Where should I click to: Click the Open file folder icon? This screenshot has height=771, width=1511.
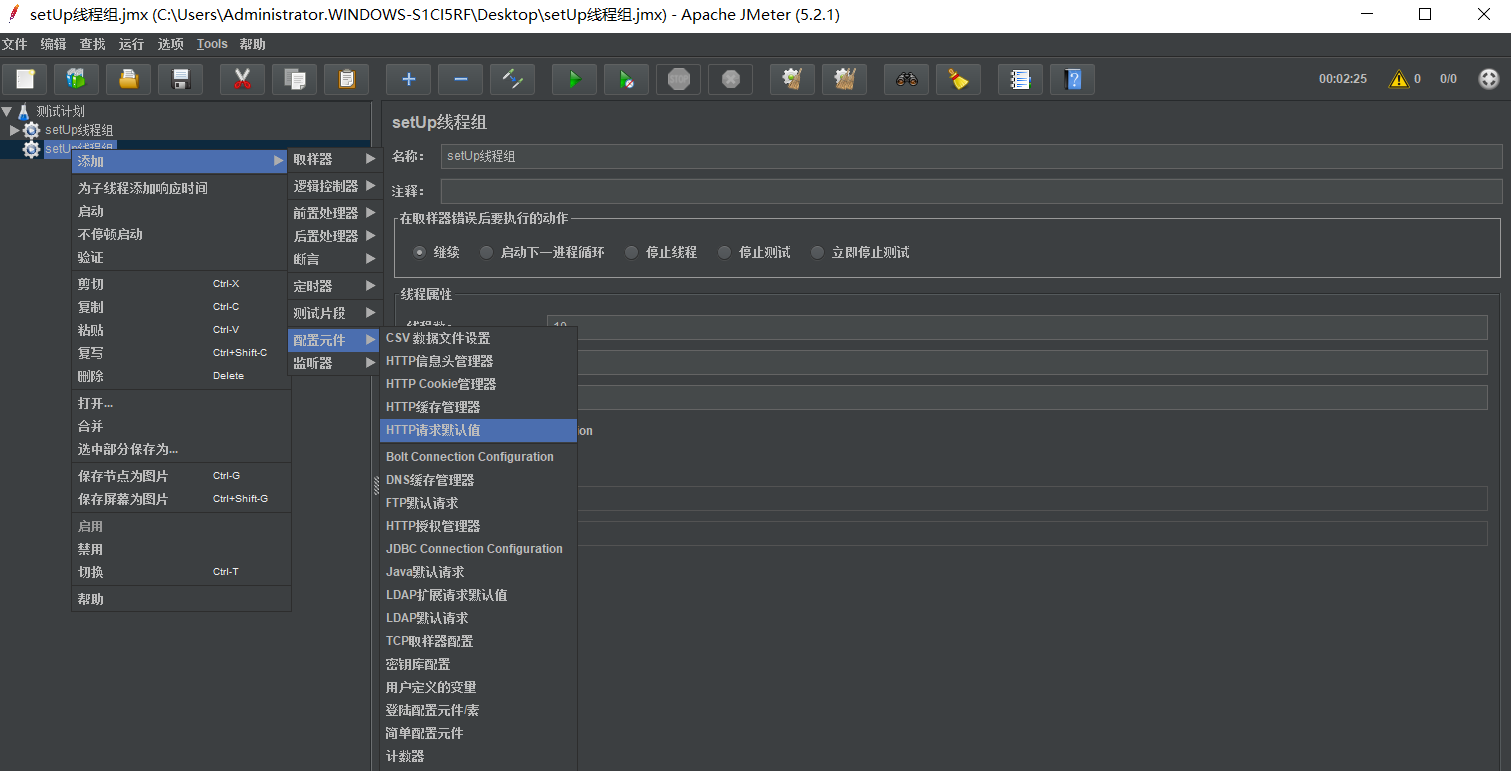pos(128,80)
